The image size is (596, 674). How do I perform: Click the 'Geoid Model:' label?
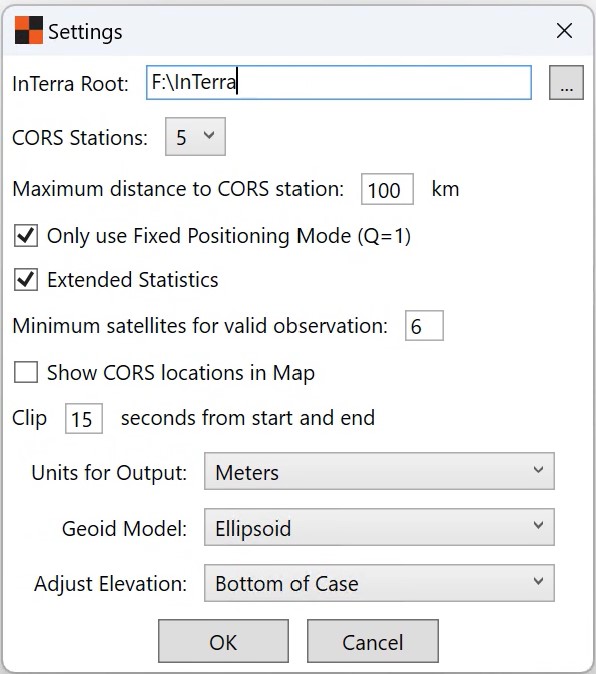click(x=125, y=528)
